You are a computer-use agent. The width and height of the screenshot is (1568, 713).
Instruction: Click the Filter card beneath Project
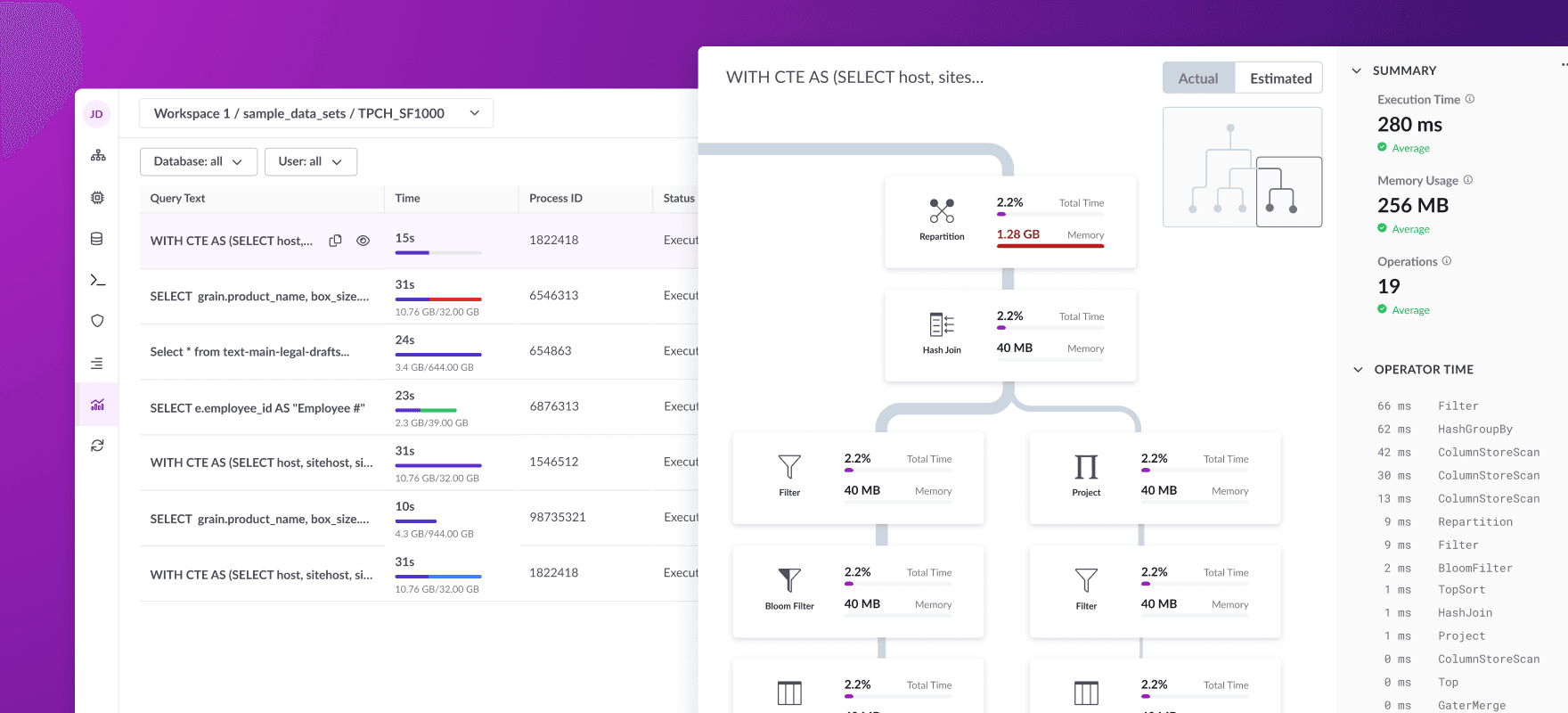coord(1155,592)
